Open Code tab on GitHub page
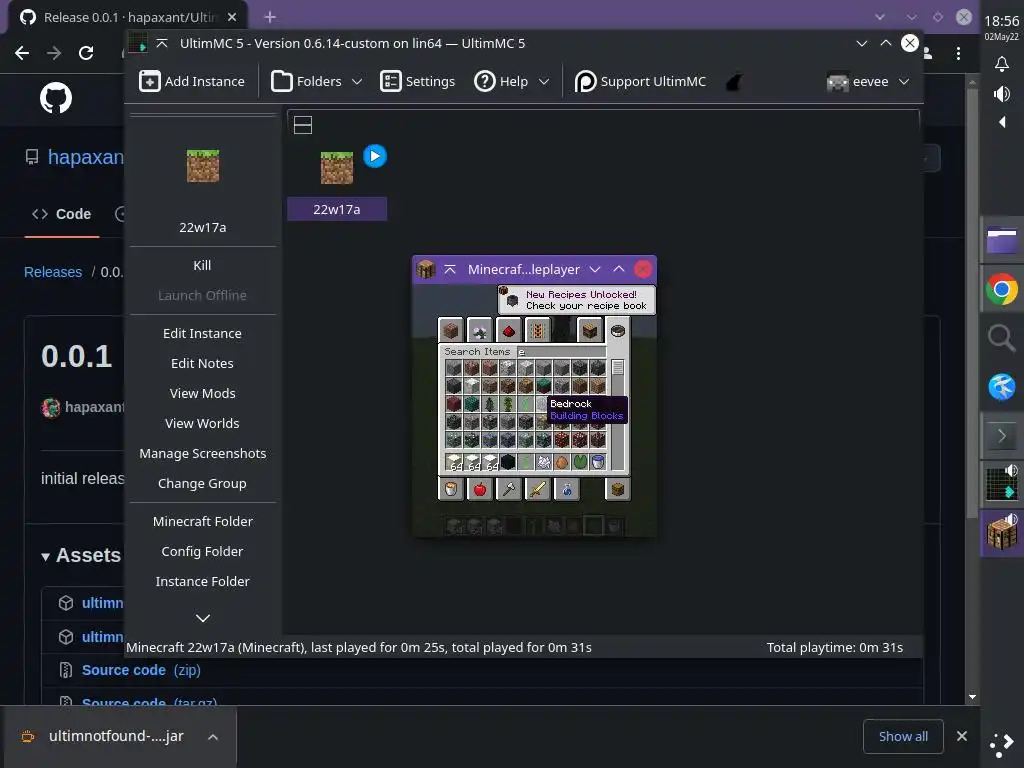 (x=61, y=214)
